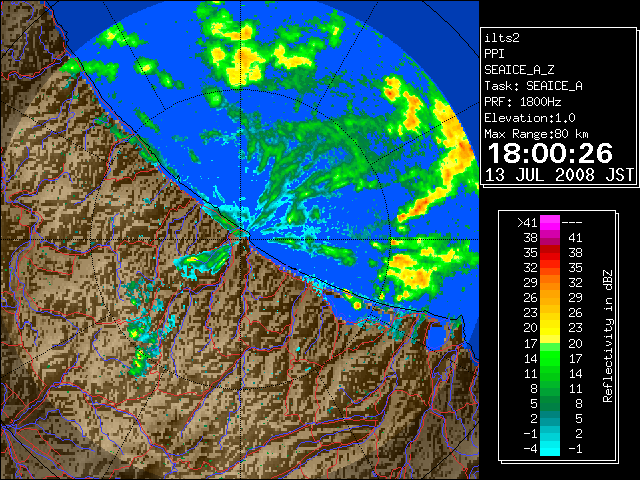The height and width of the screenshot is (480, 640).
Task: Click the SEAICE_A_Z product label
Action: point(519,70)
